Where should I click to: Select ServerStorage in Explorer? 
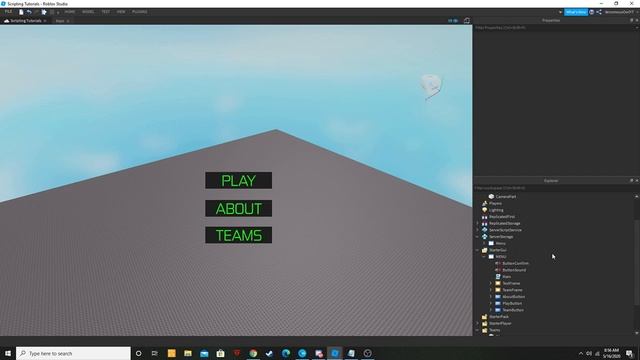501,237
